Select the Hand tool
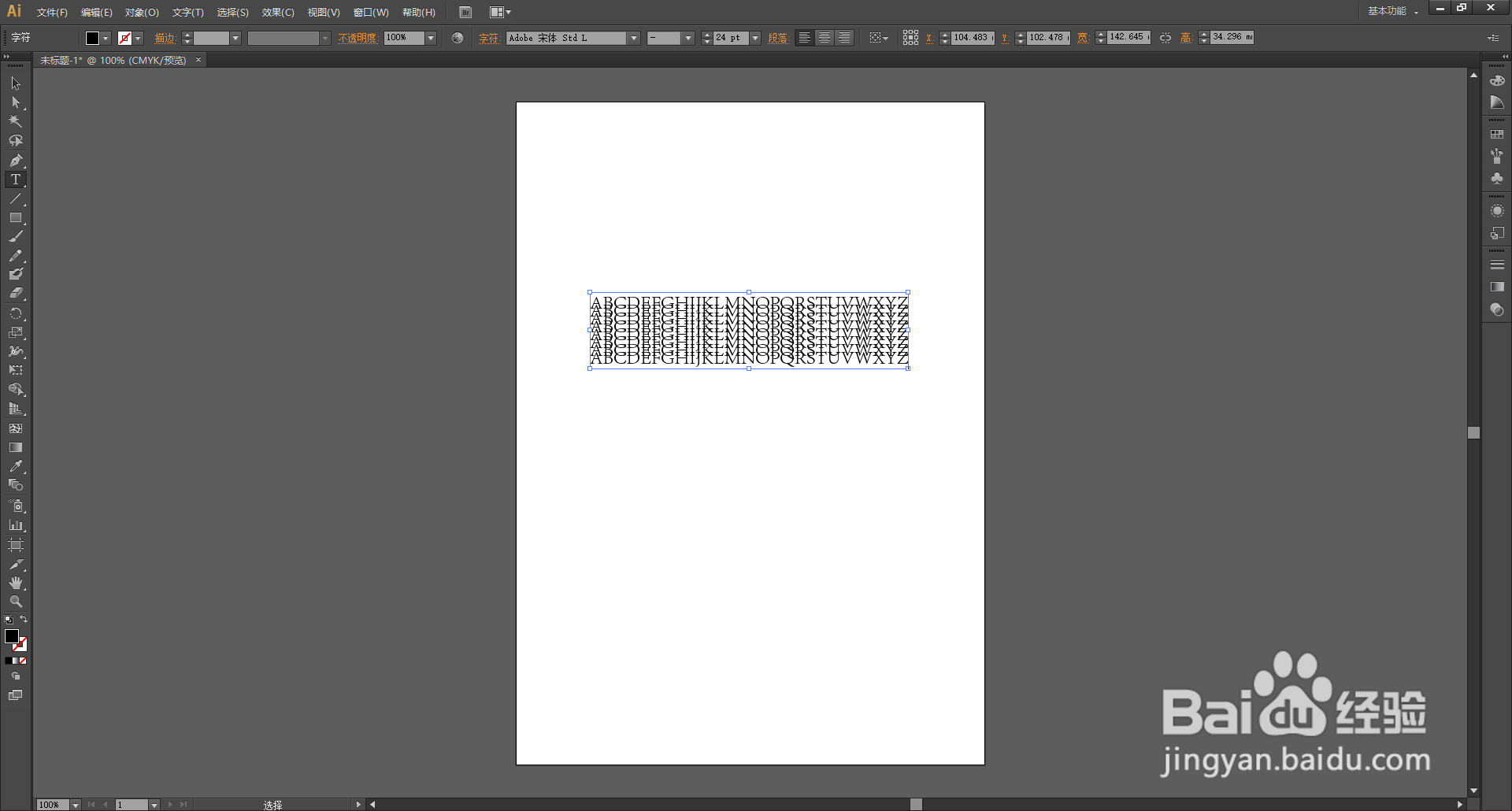The height and width of the screenshot is (811, 1512). pos(16,583)
